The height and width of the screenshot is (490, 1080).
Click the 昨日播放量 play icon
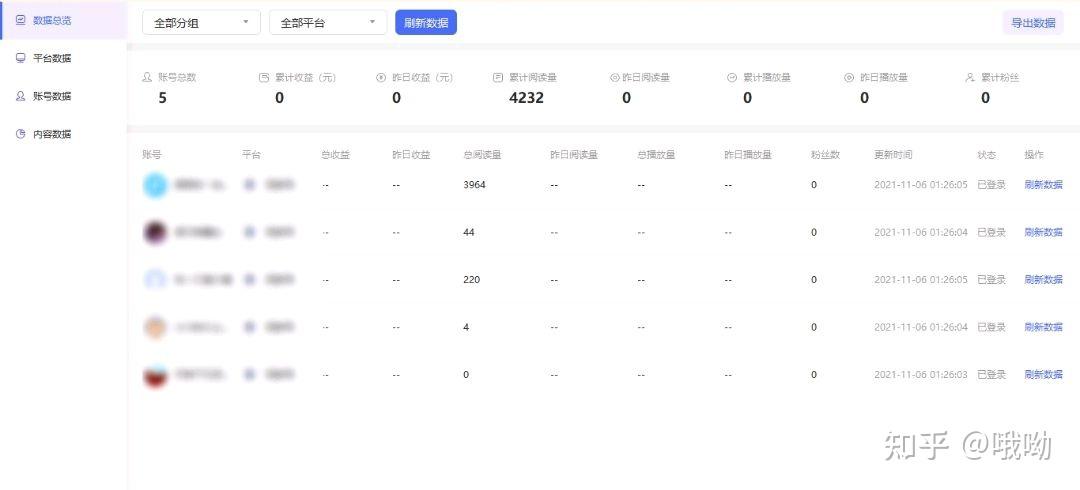coord(849,77)
